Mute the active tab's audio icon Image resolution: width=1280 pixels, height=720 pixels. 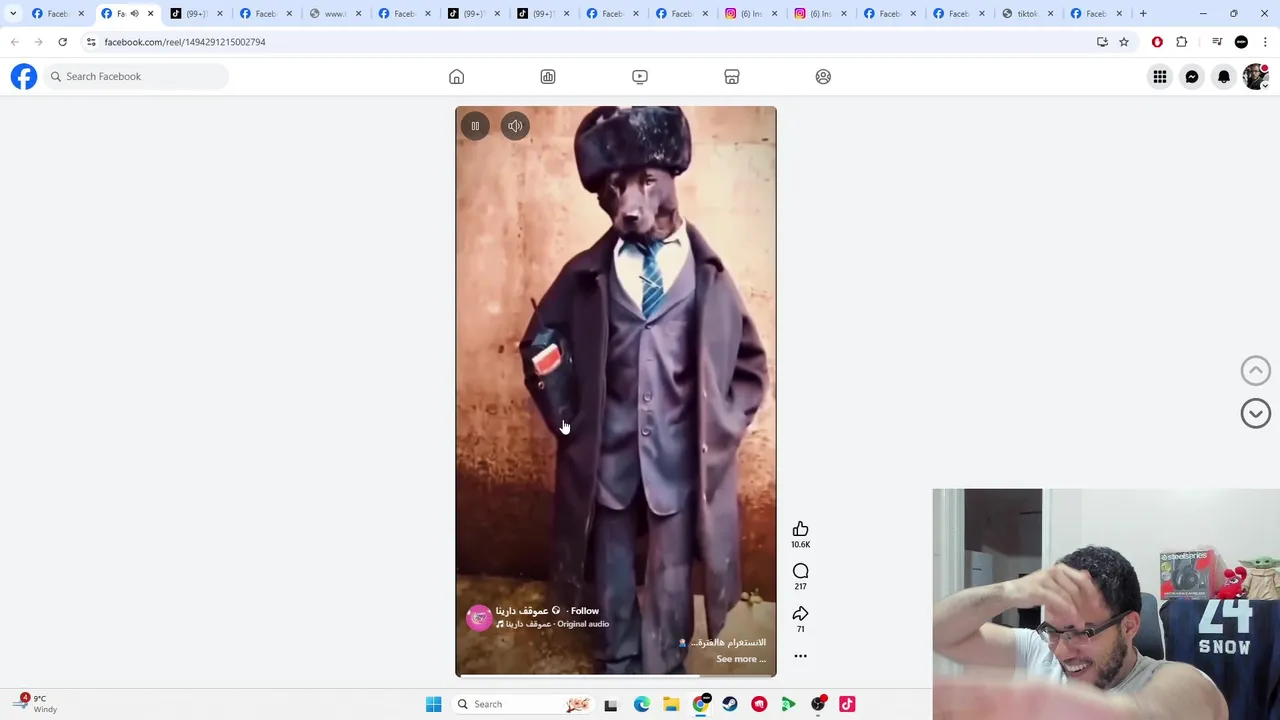click(134, 13)
